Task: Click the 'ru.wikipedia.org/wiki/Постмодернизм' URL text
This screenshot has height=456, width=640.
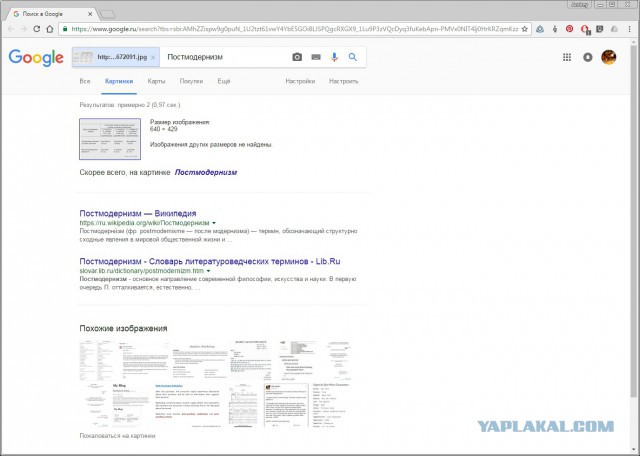Action: click(144, 223)
